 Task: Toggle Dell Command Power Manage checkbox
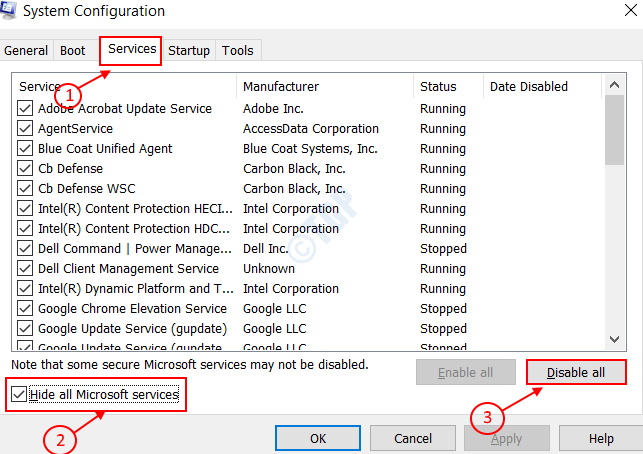pyautogui.click(x=25, y=249)
